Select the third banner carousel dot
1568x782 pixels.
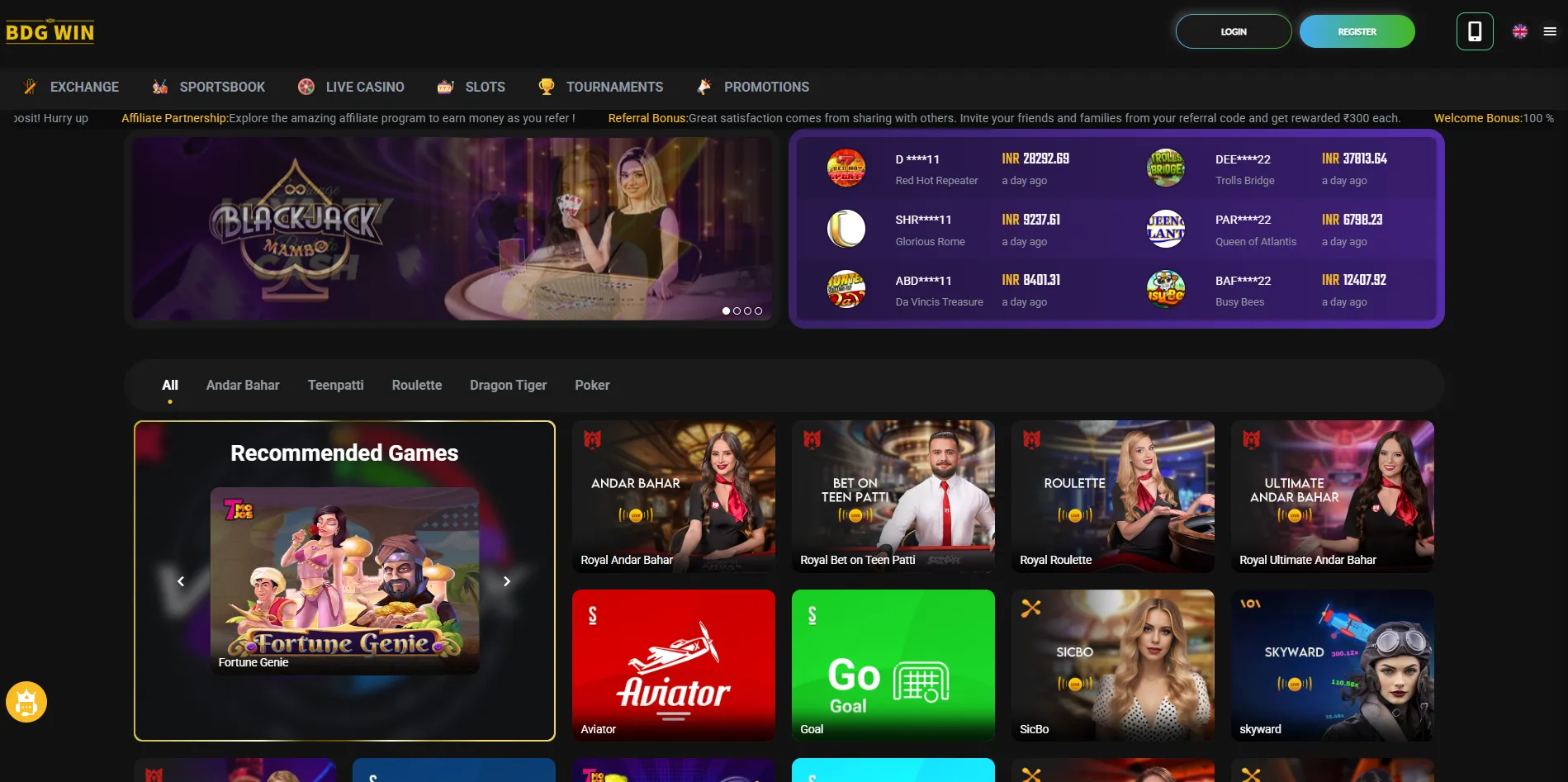click(x=747, y=311)
